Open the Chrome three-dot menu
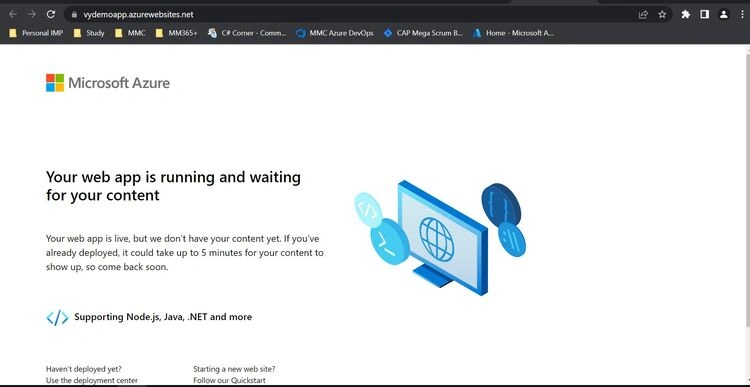750x387 pixels. (742, 14)
